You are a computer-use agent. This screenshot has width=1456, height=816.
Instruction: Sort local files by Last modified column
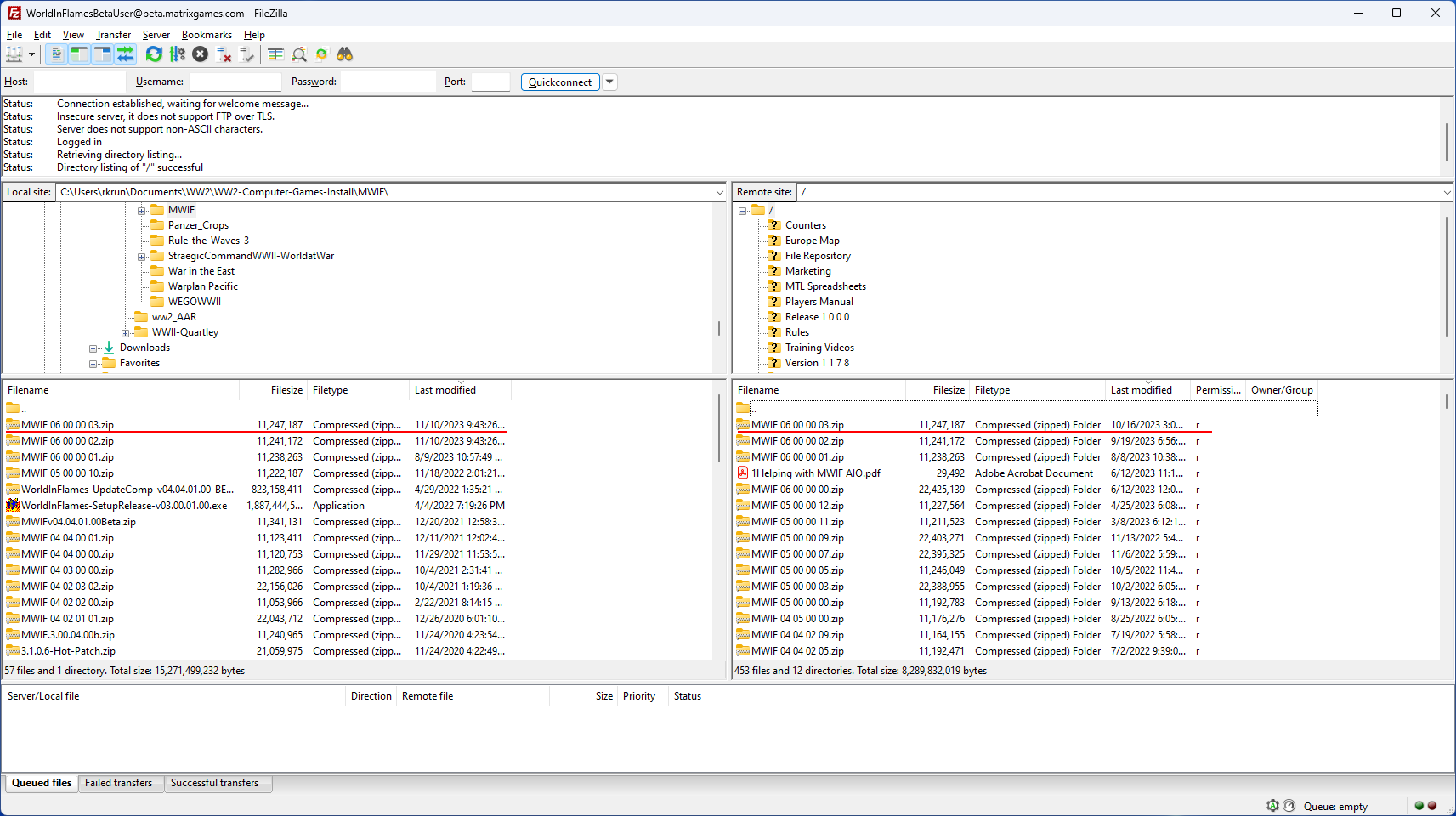(460, 390)
